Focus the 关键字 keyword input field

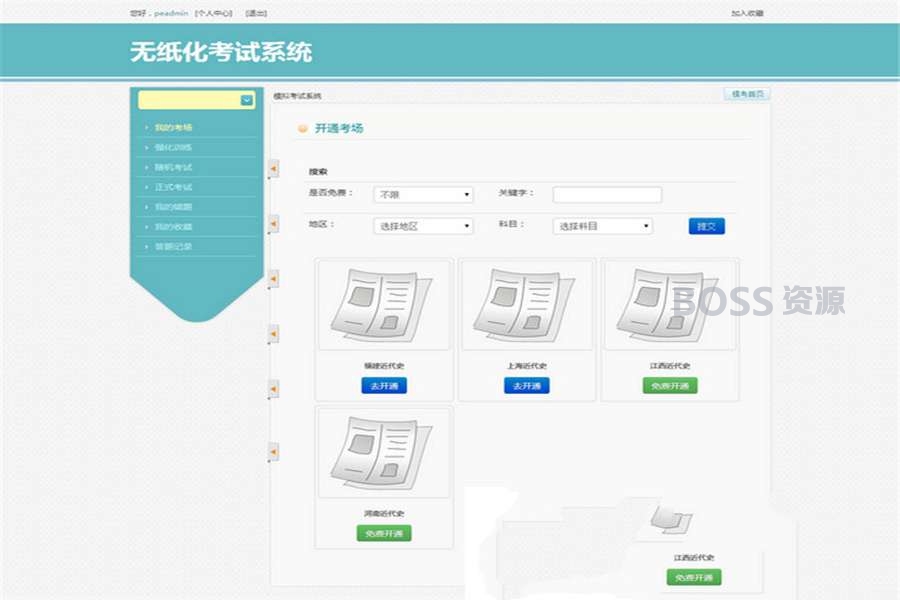tap(607, 195)
